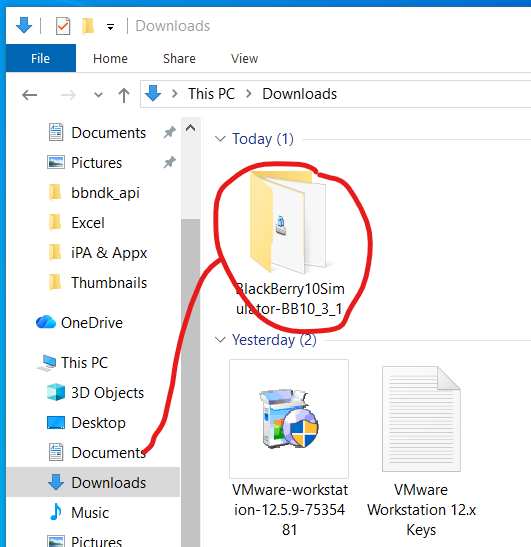Image resolution: width=531 pixels, height=547 pixels.
Task: Collapse the Today (1) group chevron
Action: tap(220, 139)
